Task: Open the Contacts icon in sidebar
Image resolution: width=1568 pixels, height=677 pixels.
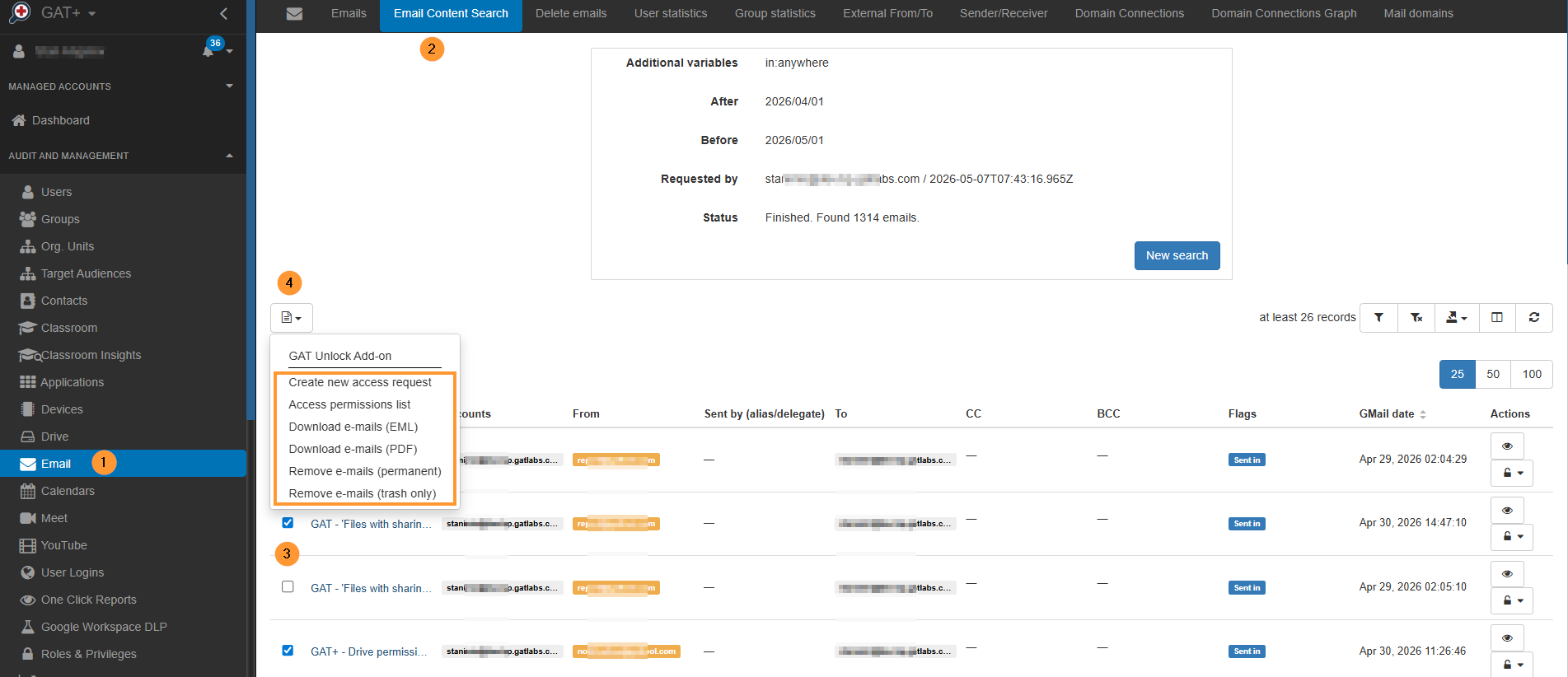Action: tap(28, 301)
